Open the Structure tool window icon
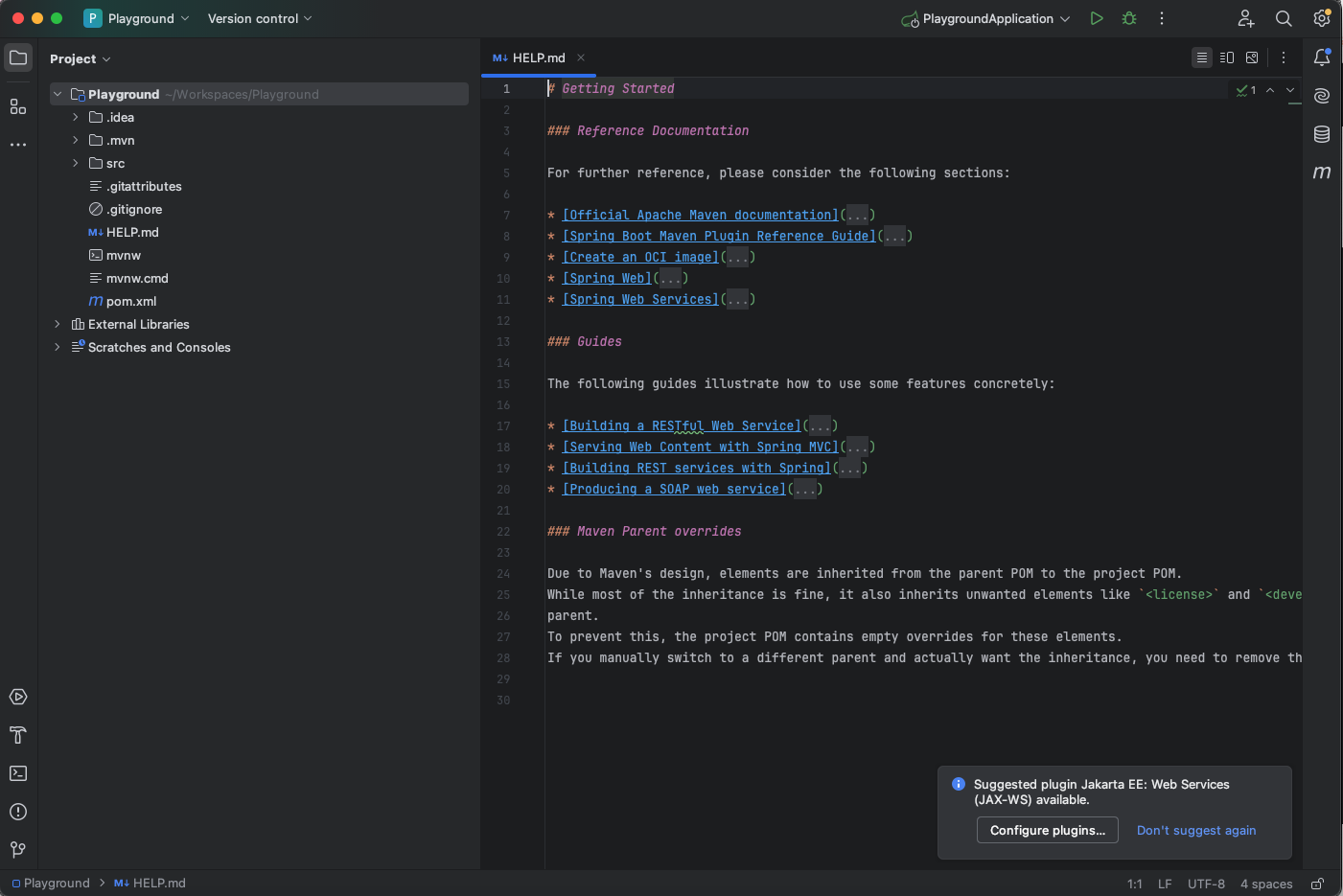The width and height of the screenshot is (1343, 896). click(x=18, y=106)
